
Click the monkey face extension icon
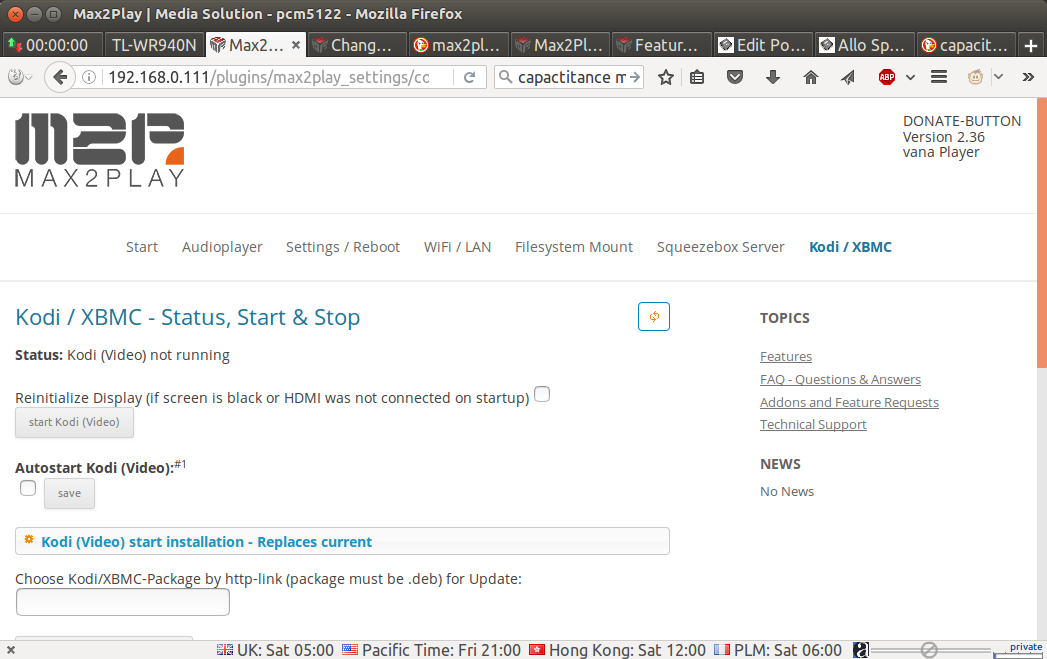pyautogui.click(x=976, y=77)
